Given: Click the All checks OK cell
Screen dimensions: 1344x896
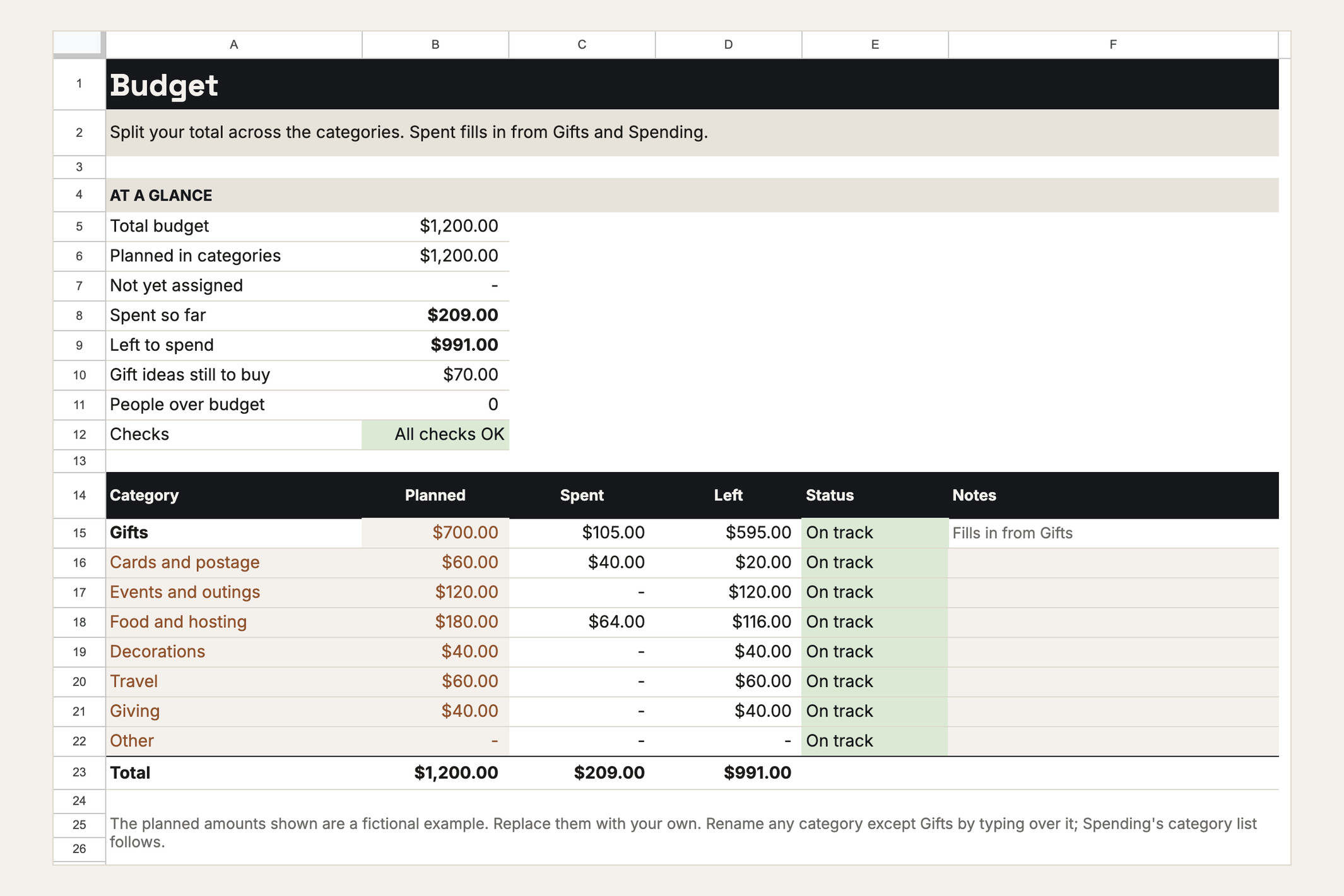Looking at the screenshot, I should coord(435,434).
